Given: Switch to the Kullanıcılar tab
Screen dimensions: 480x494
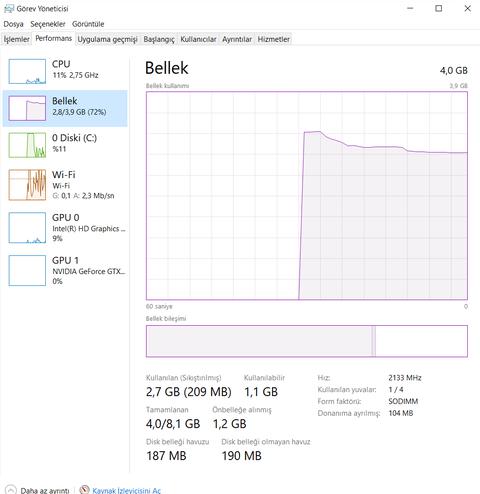Looking at the screenshot, I should coord(198,39).
